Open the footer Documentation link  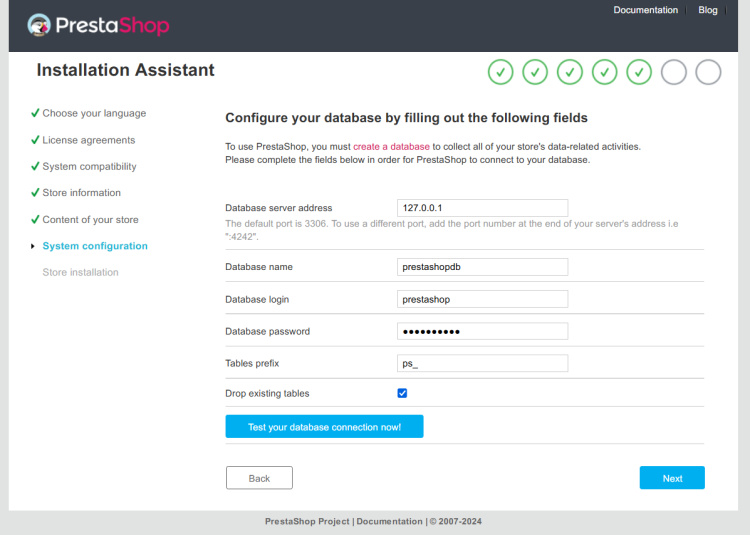390,521
